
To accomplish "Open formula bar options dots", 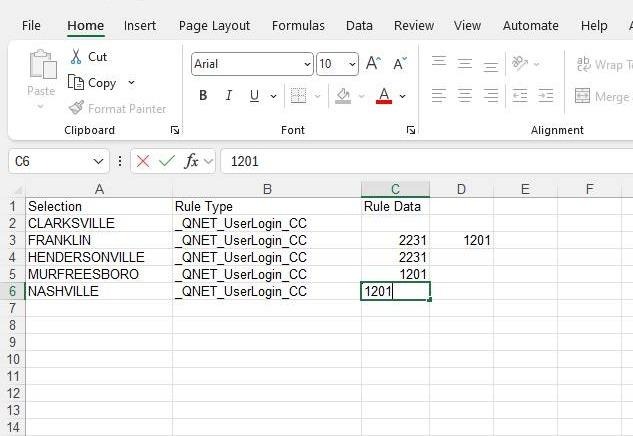I will (119, 161).
